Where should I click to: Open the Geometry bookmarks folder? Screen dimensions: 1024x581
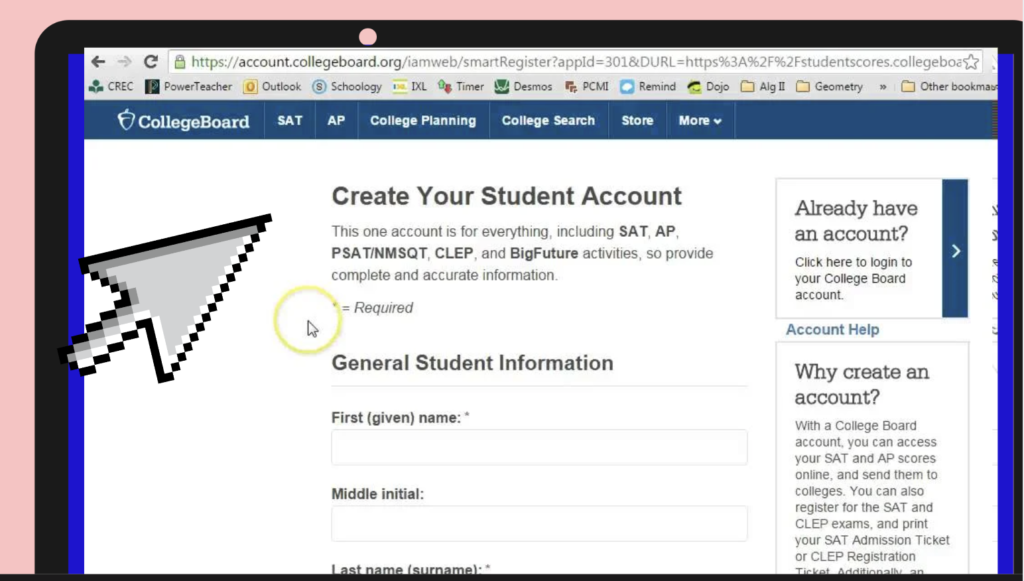click(829, 86)
